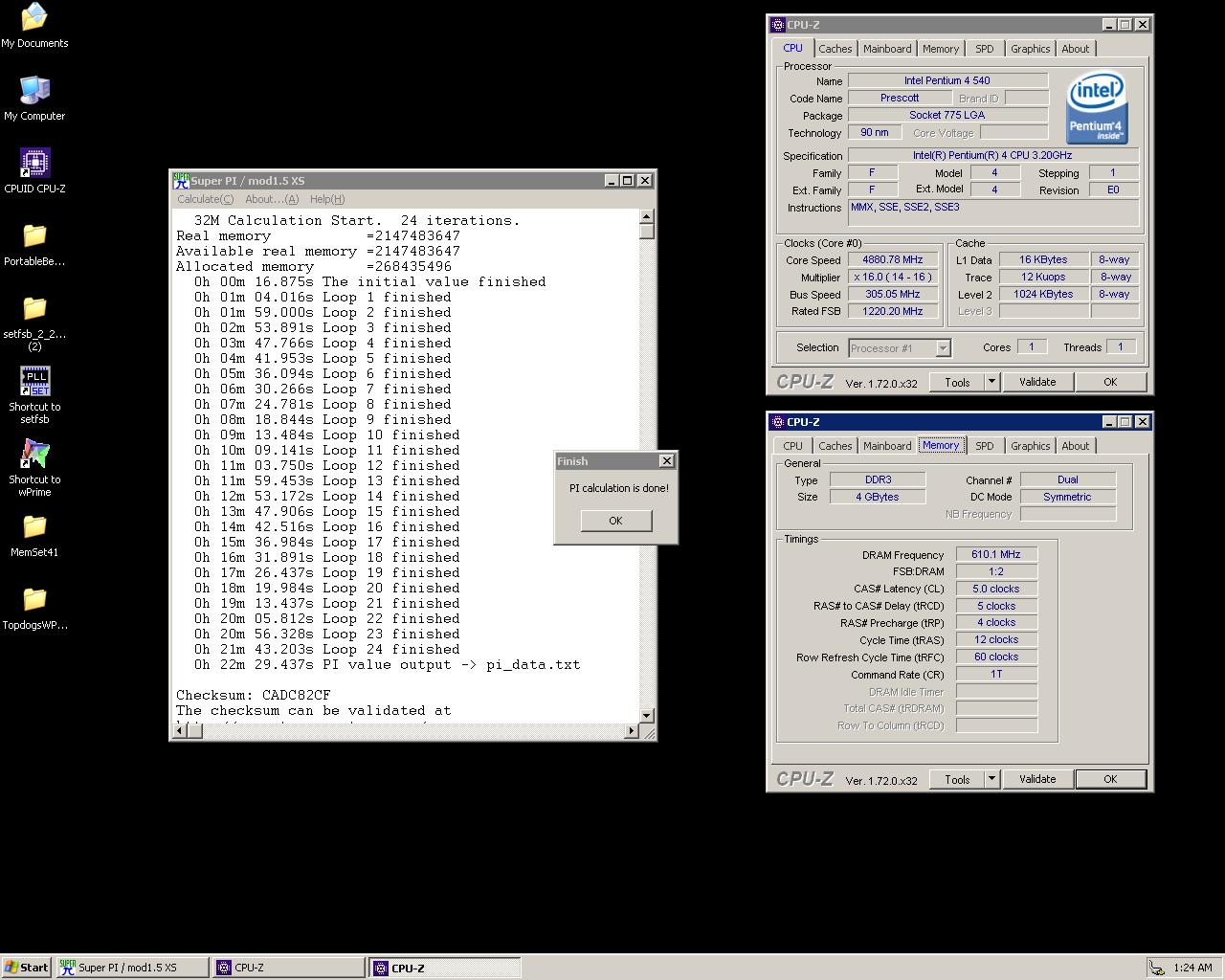The image size is (1225, 980).
Task: Switch to About tab in bottom CPU-Z window
Action: [1076, 446]
